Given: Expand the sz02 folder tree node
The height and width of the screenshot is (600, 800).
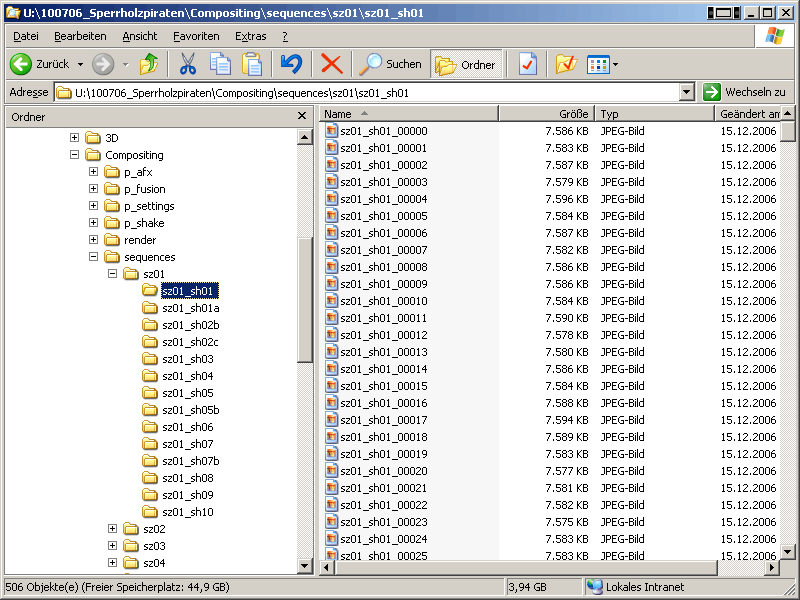Looking at the screenshot, I should coord(112,529).
